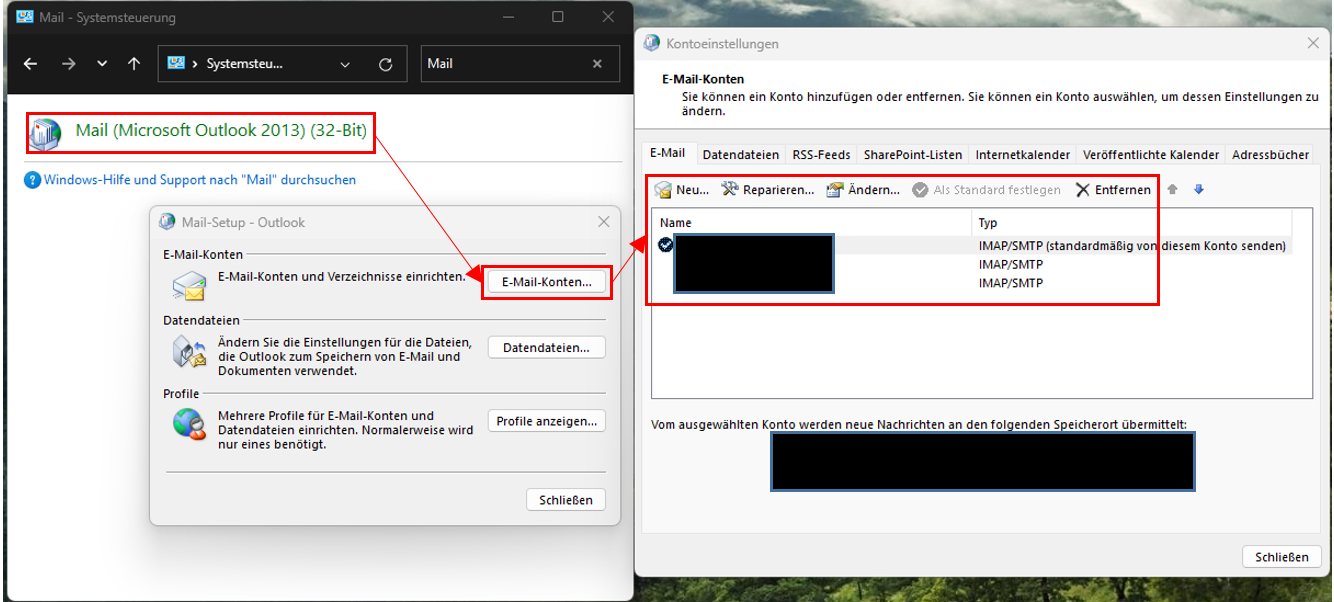Click Ändern... in account toolbar
The image size is (1334, 602).
[x=863, y=190]
